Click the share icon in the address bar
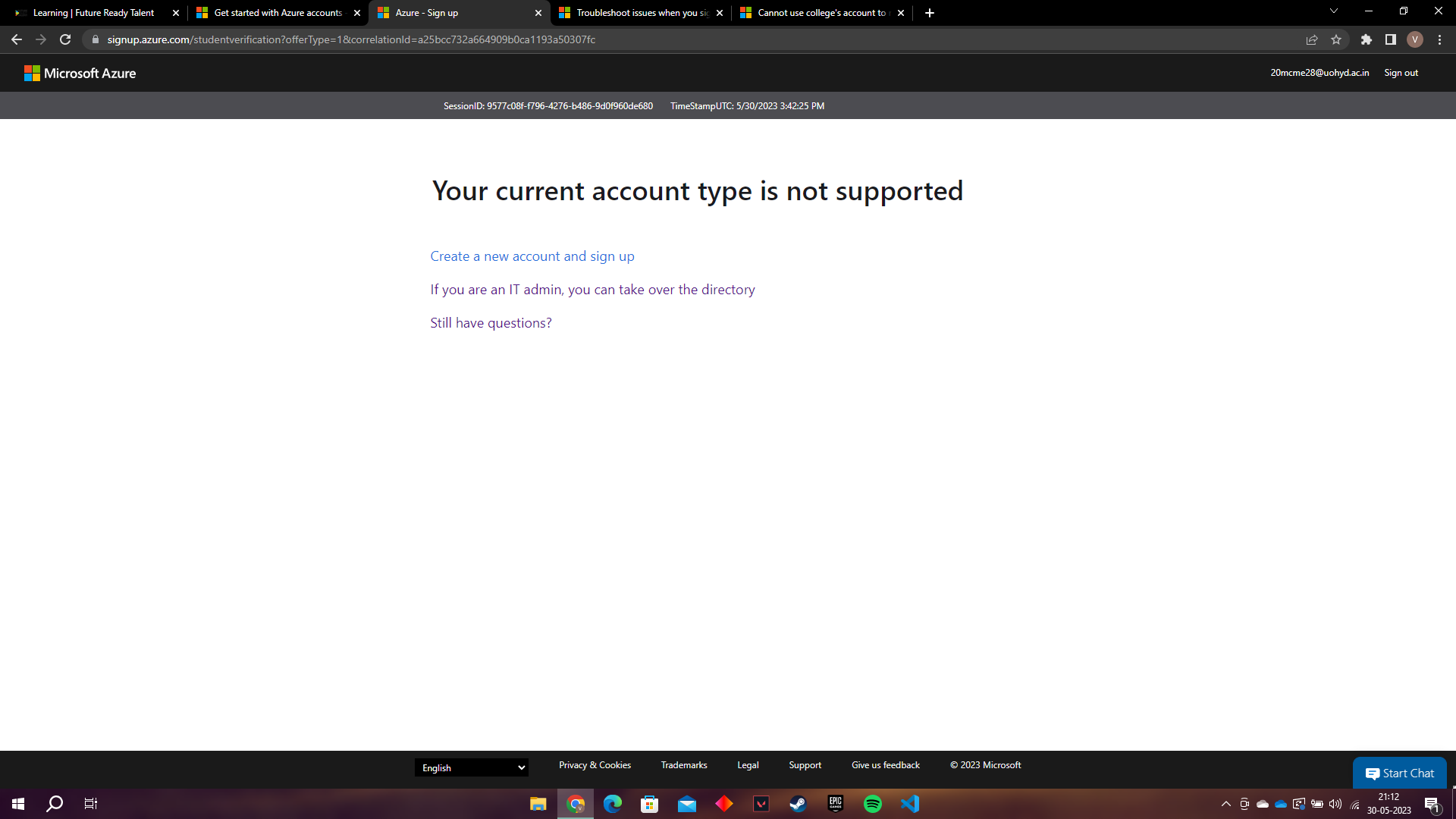 (x=1312, y=39)
